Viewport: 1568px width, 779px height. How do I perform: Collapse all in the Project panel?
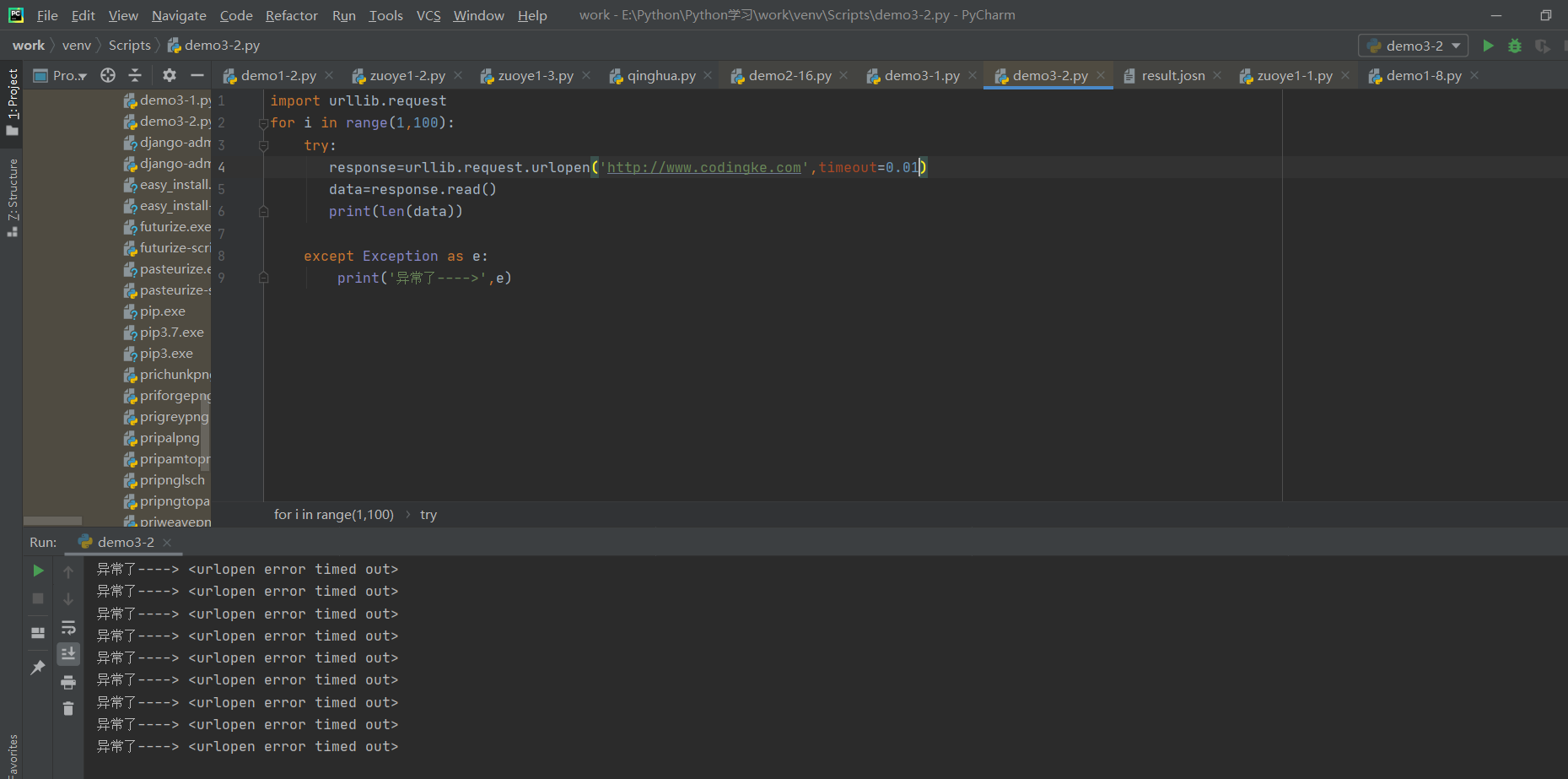(x=135, y=75)
